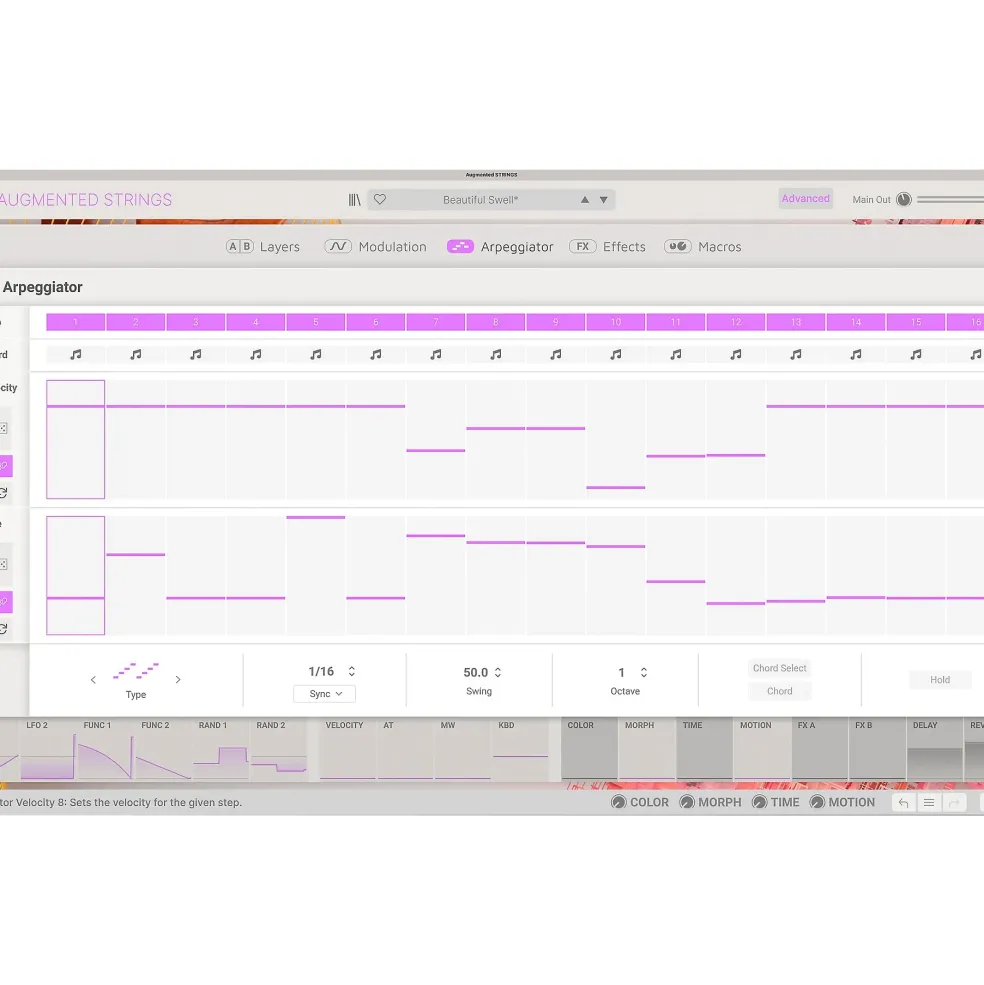Viewport: 984px width, 985px height.
Task: Open the history list icon in the bottom bar
Action: 929,802
